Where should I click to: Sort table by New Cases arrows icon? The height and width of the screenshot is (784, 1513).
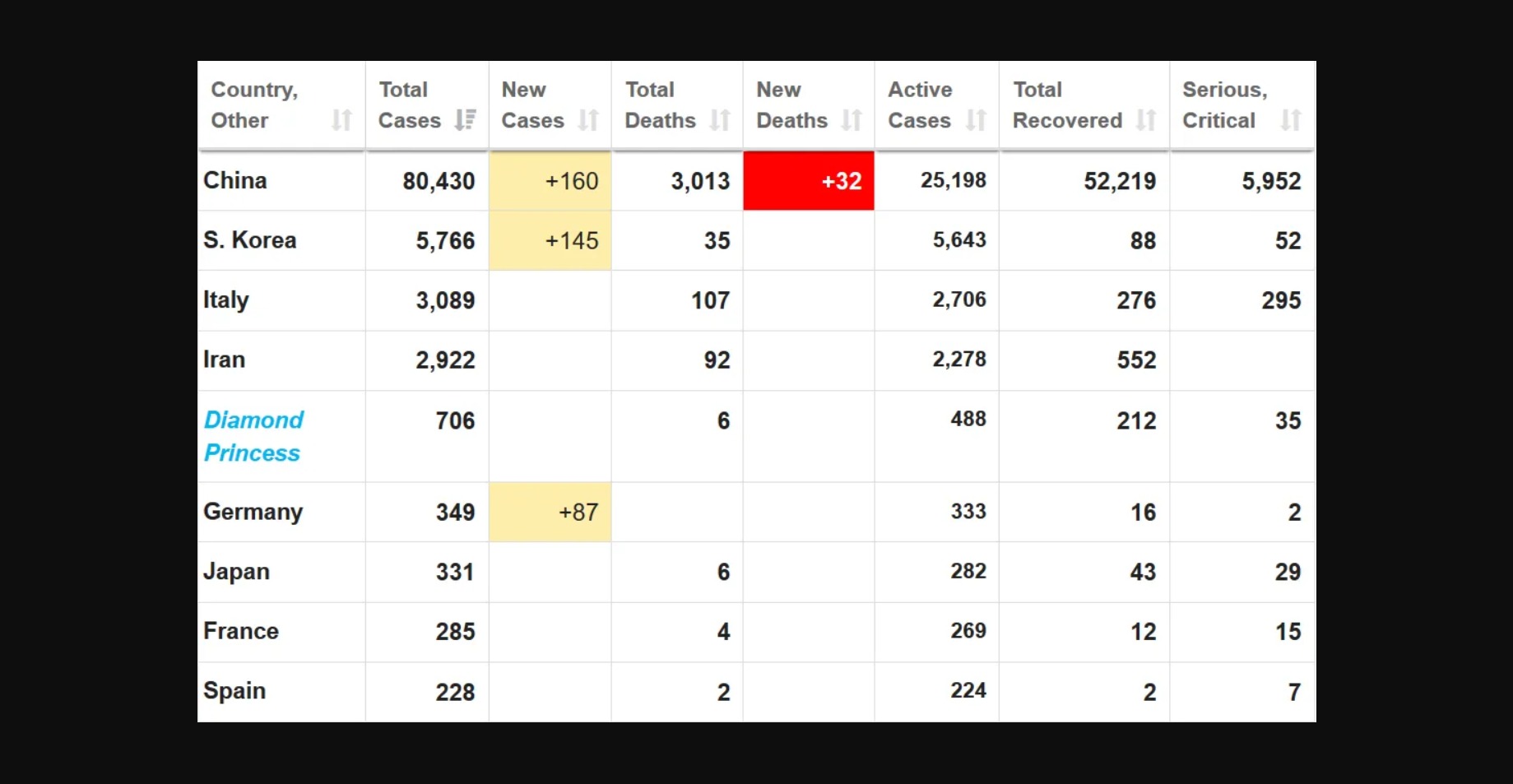click(588, 121)
